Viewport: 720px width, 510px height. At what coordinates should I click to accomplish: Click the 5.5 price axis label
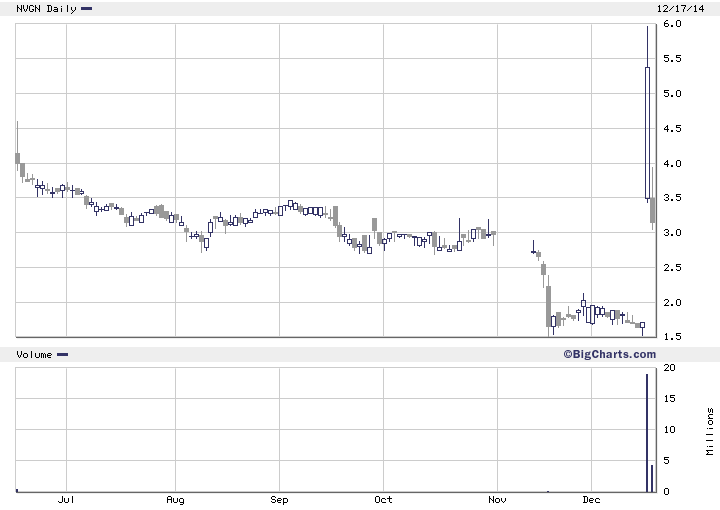click(x=672, y=59)
